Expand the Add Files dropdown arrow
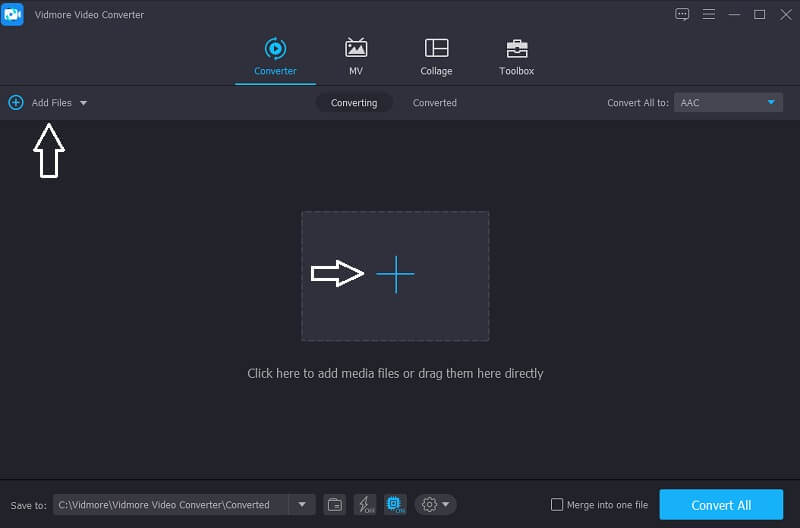The image size is (800, 528). tap(83, 103)
